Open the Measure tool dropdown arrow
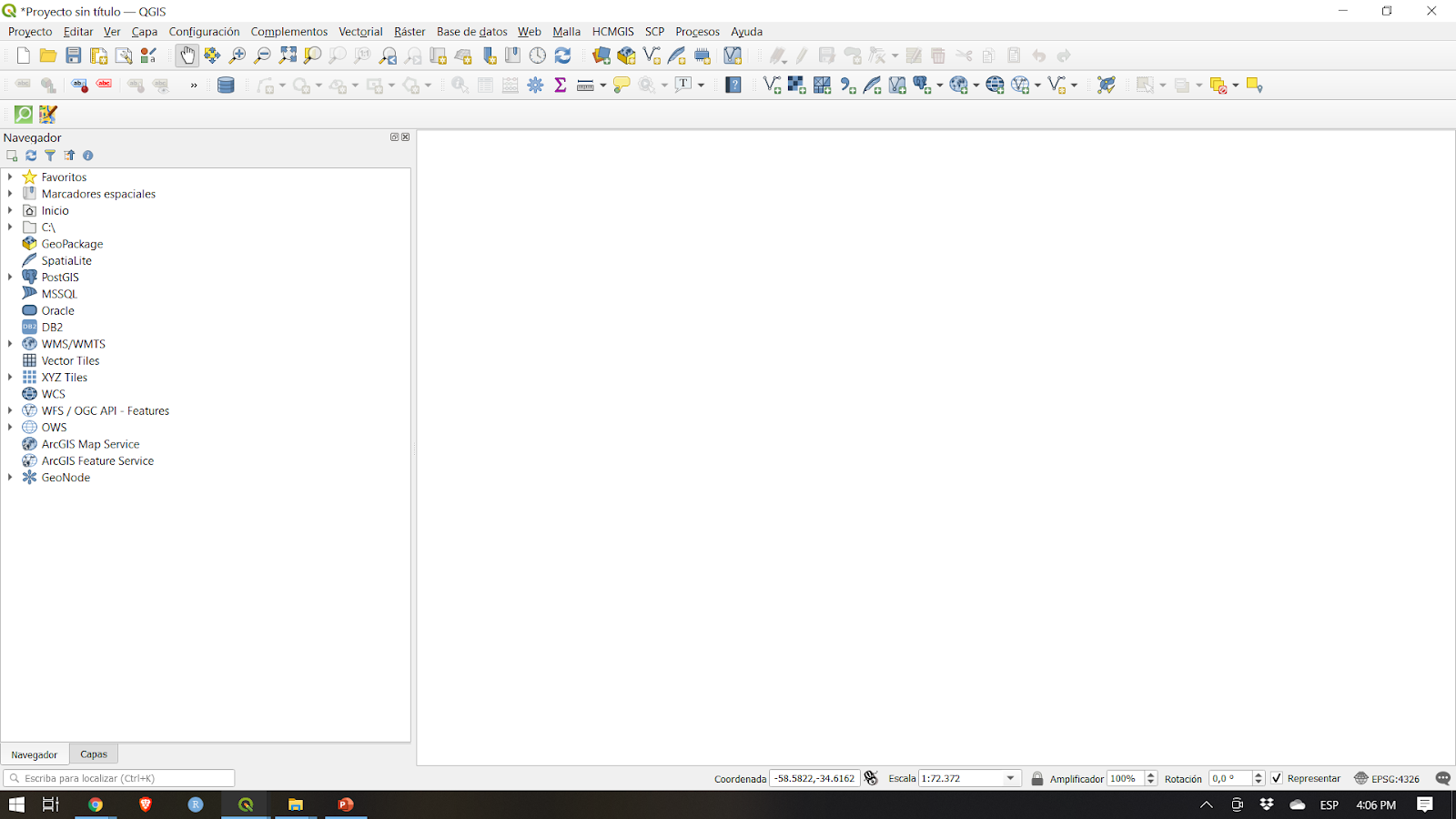Image resolution: width=1456 pixels, height=819 pixels. (602, 86)
